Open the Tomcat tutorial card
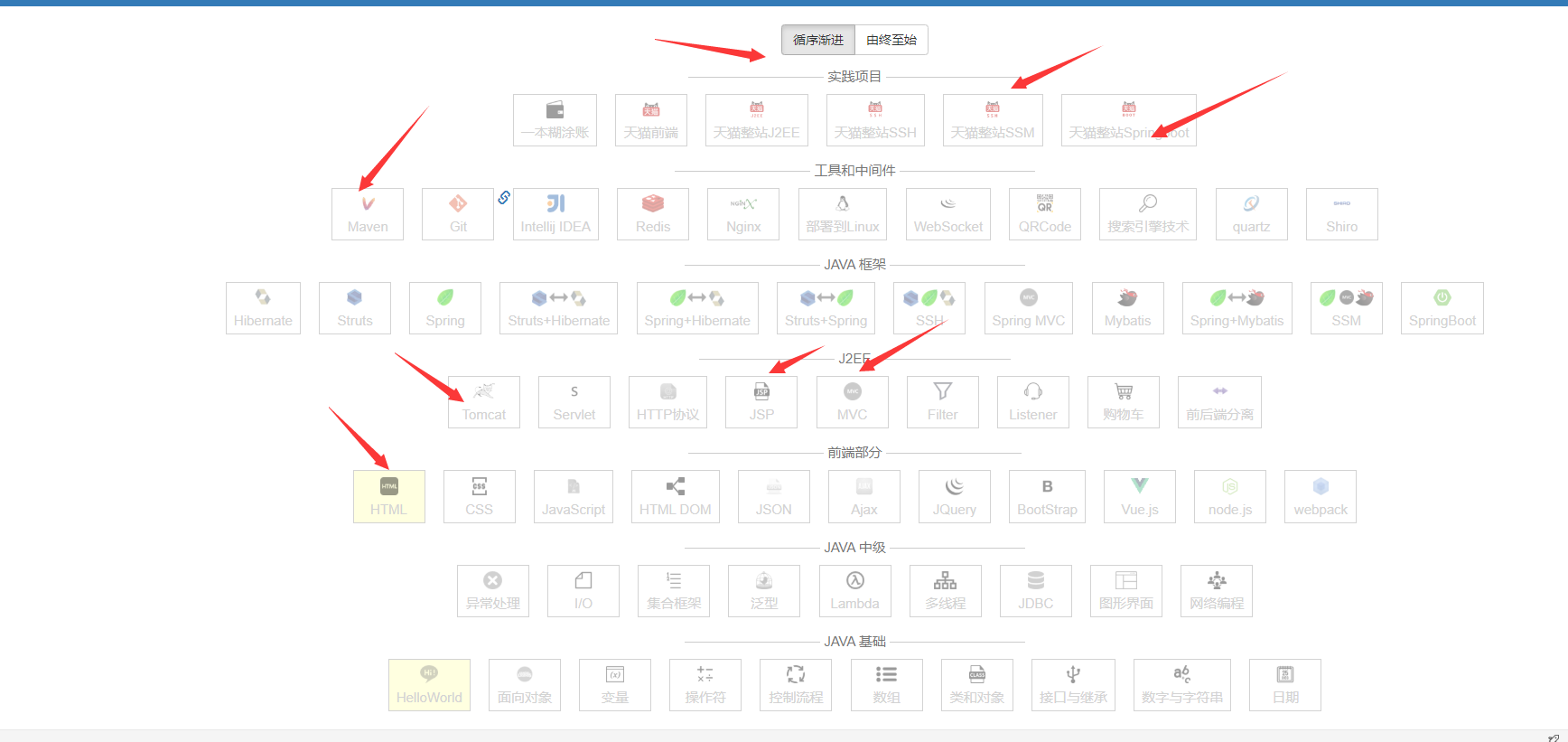This screenshot has width=1568, height=742. 484,402
